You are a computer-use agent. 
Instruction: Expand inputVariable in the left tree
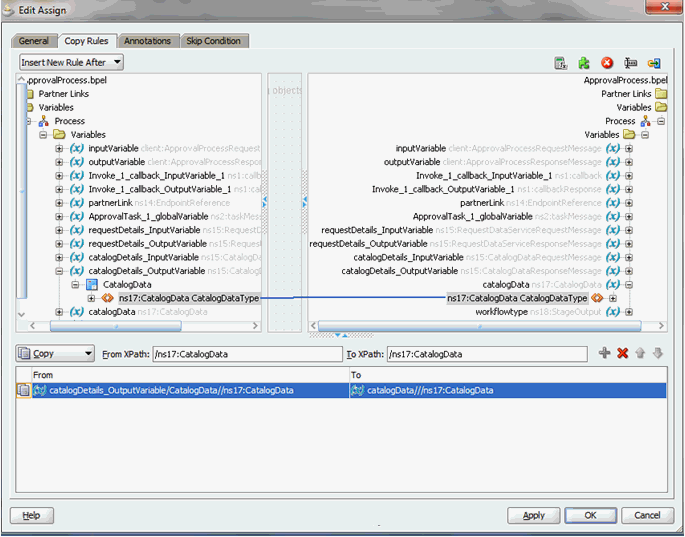pos(59,149)
